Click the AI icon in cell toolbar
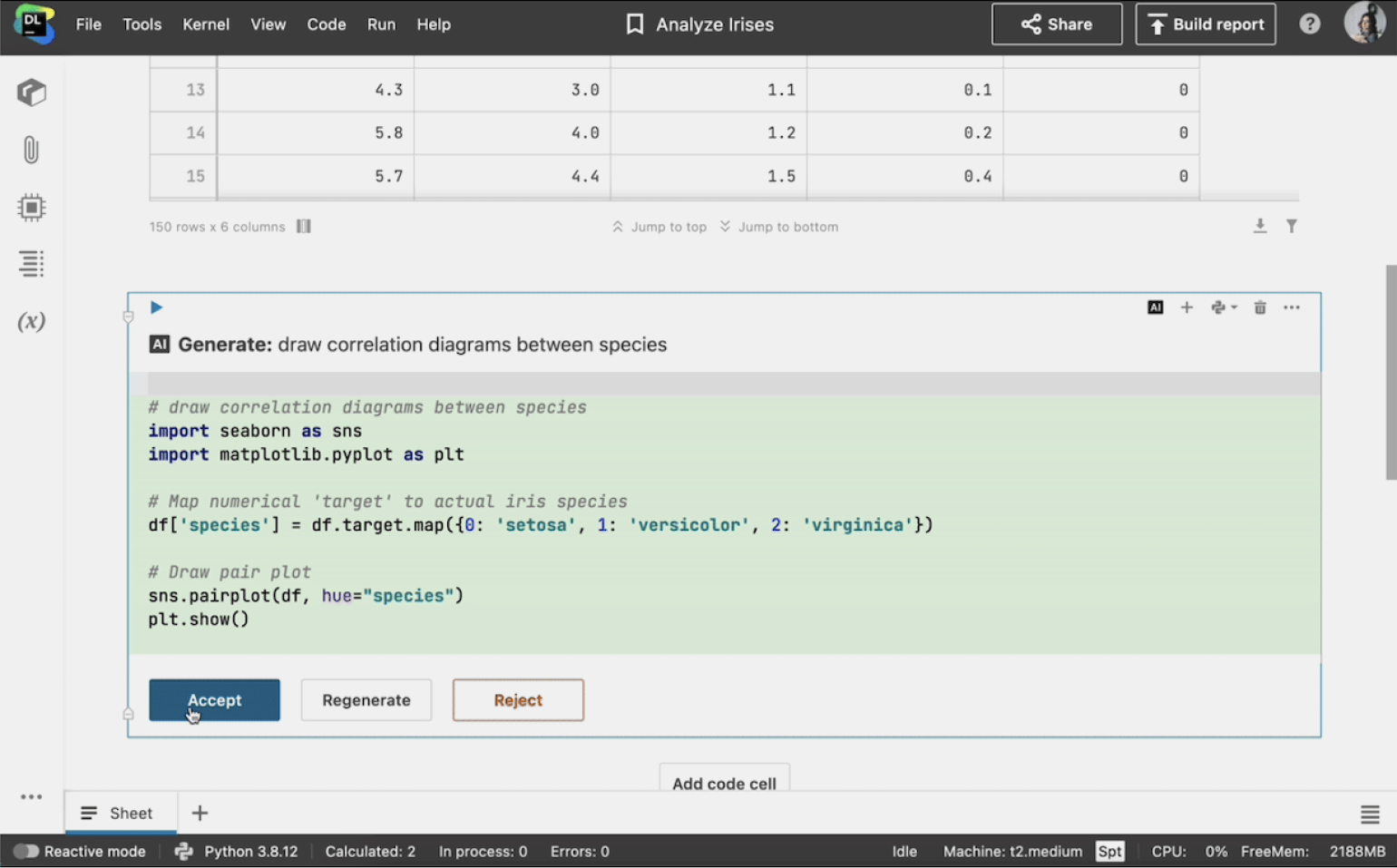This screenshot has width=1397, height=868. point(1155,307)
